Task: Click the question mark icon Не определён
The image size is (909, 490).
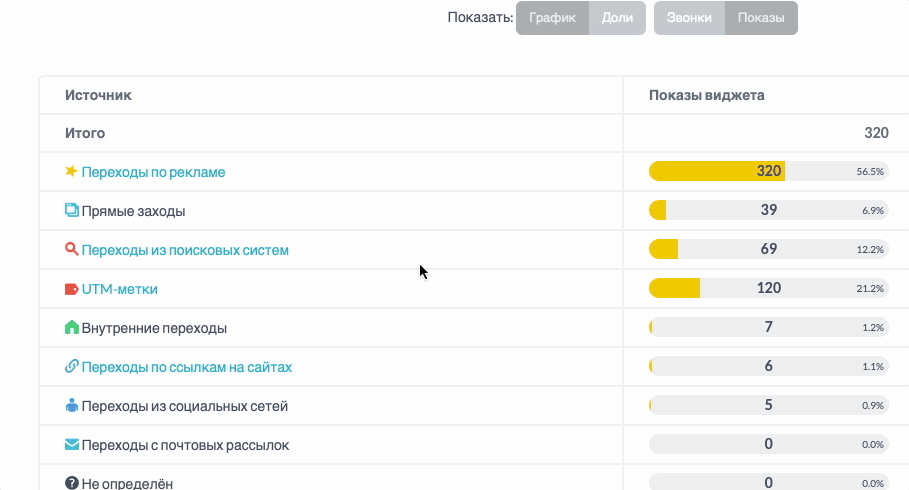Action: 71,482
